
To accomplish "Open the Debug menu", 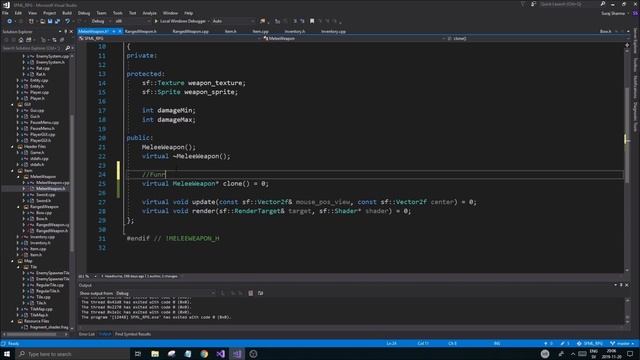I will (x=84, y=13).
